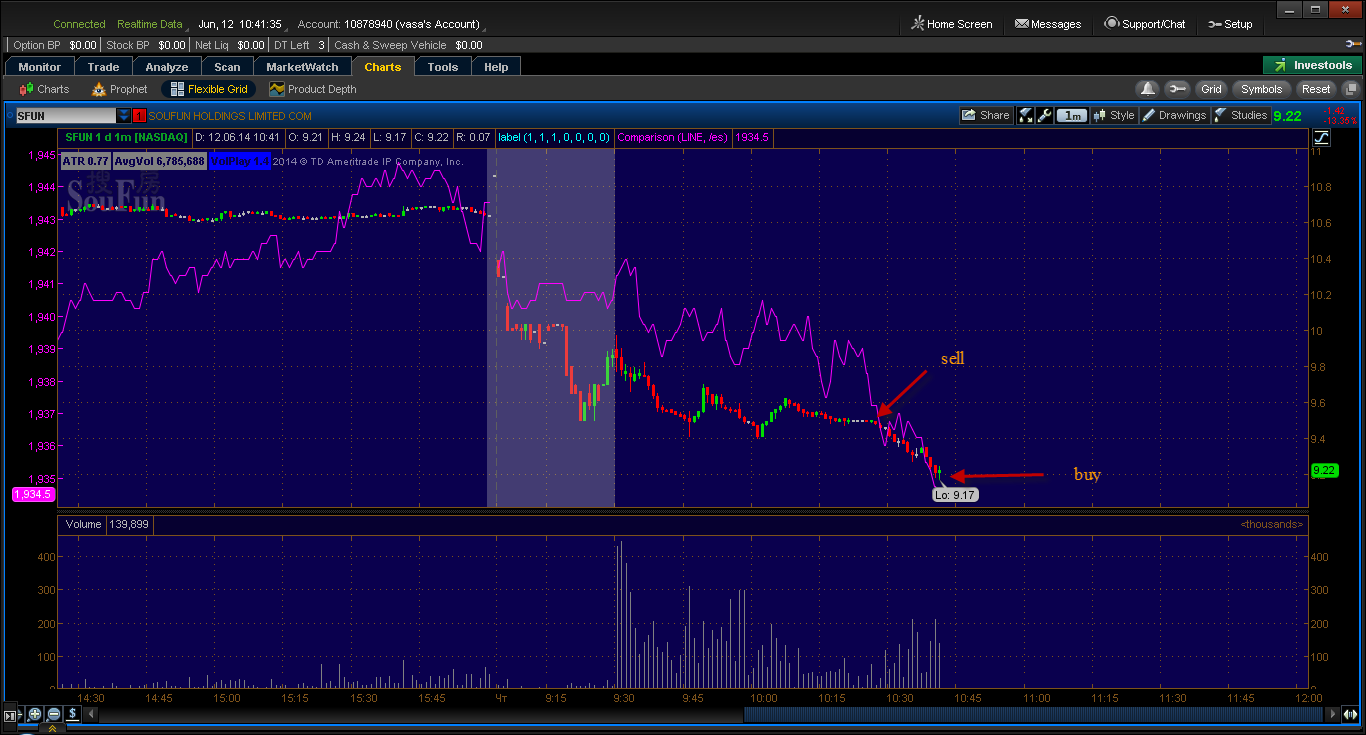Open the Grid layout button
Viewport: 1366px width, 735px height.
coord(1211,89)
